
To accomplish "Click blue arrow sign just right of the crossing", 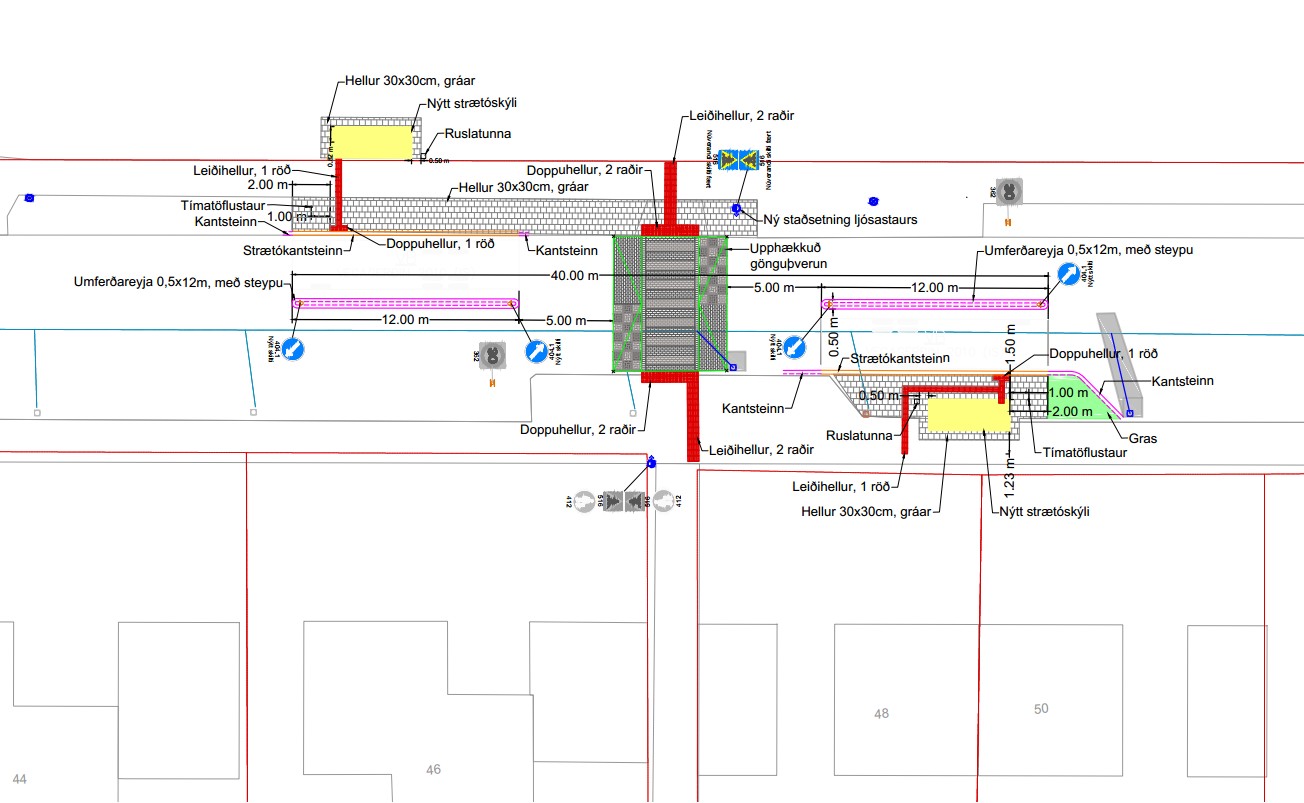I will (793, 347).
